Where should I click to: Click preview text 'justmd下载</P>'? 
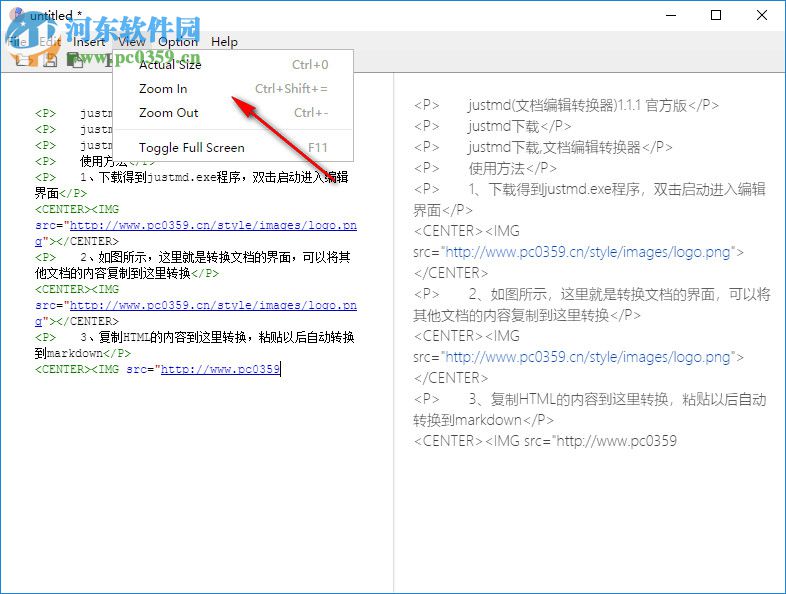[x=520, y=126]
